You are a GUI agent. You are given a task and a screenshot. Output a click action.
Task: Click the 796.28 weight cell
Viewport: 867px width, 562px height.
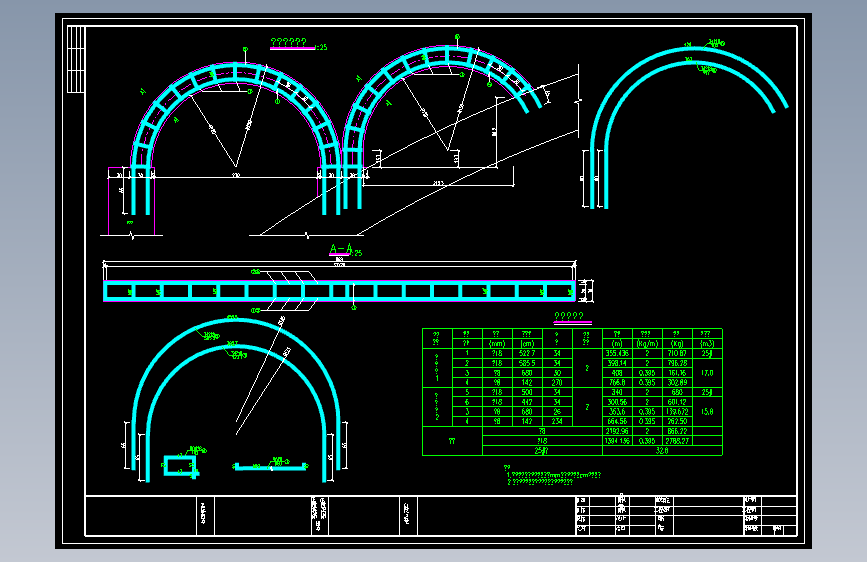[x=677, y=363]
